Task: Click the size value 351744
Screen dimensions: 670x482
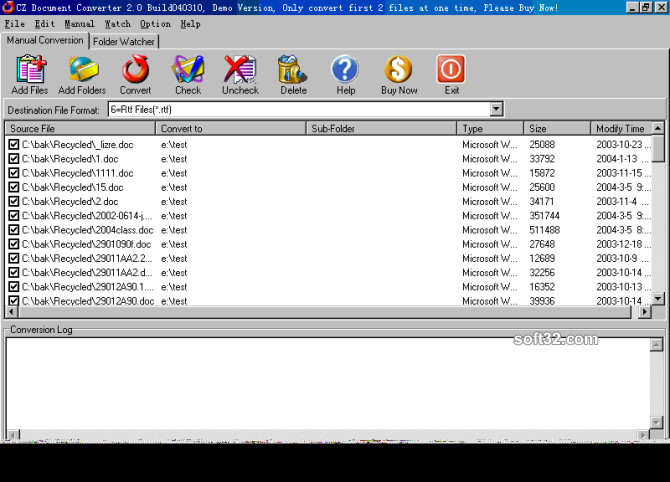Action: [544, 216]
